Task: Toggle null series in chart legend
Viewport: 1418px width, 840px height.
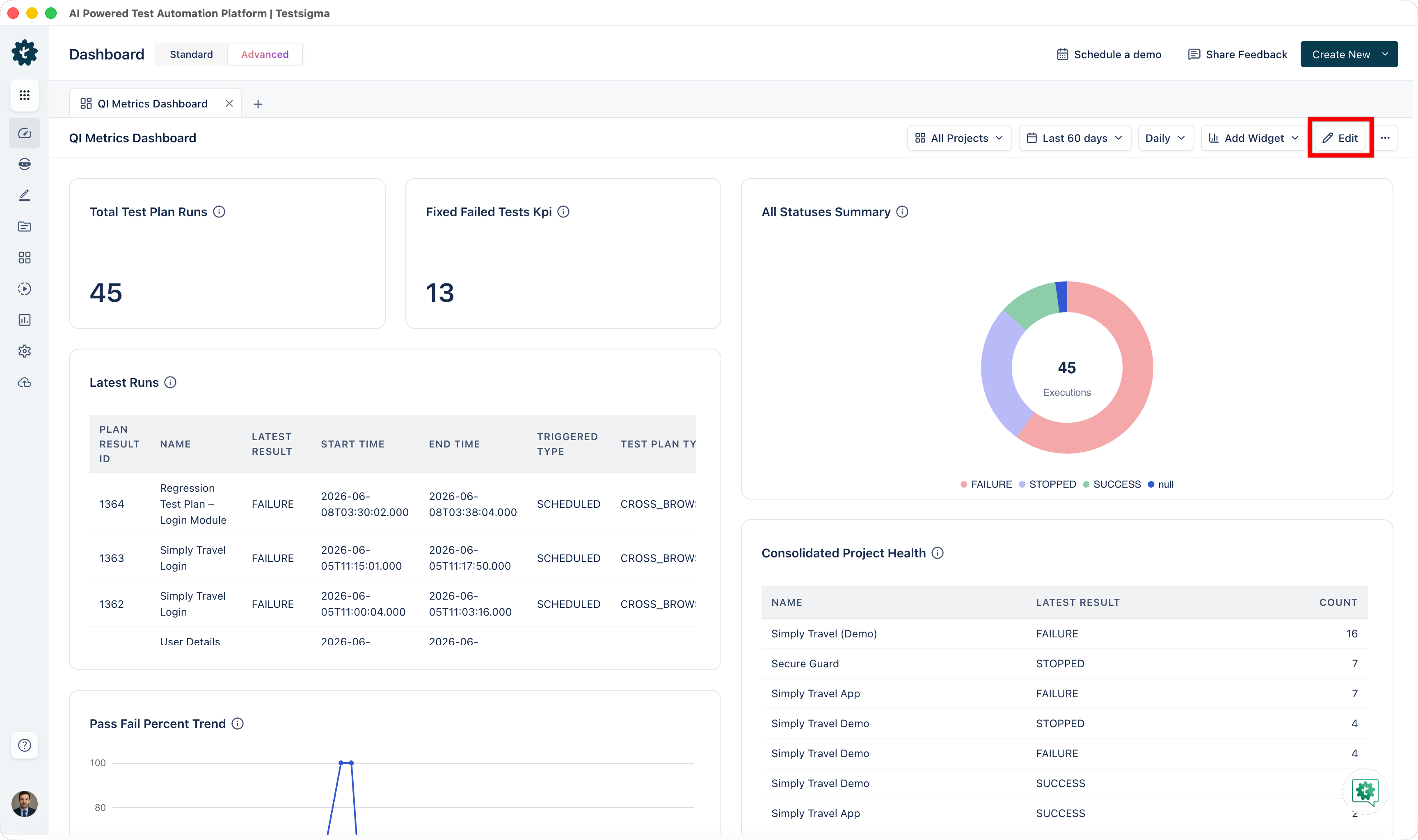Action: (x=1160, y=484)
